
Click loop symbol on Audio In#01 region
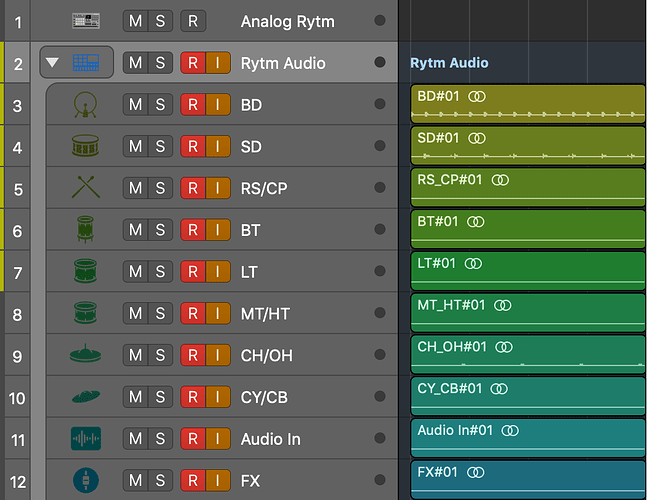510,431
